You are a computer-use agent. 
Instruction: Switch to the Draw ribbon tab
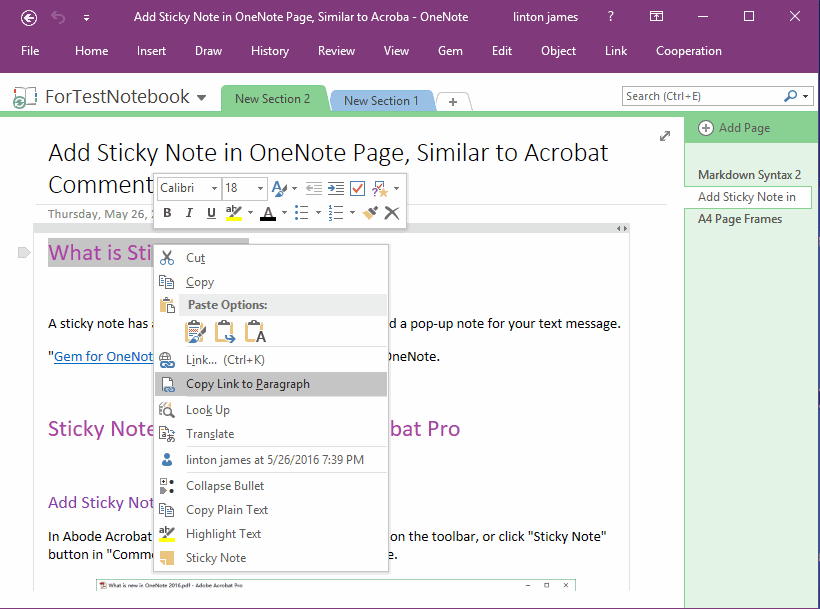[208, 50]
